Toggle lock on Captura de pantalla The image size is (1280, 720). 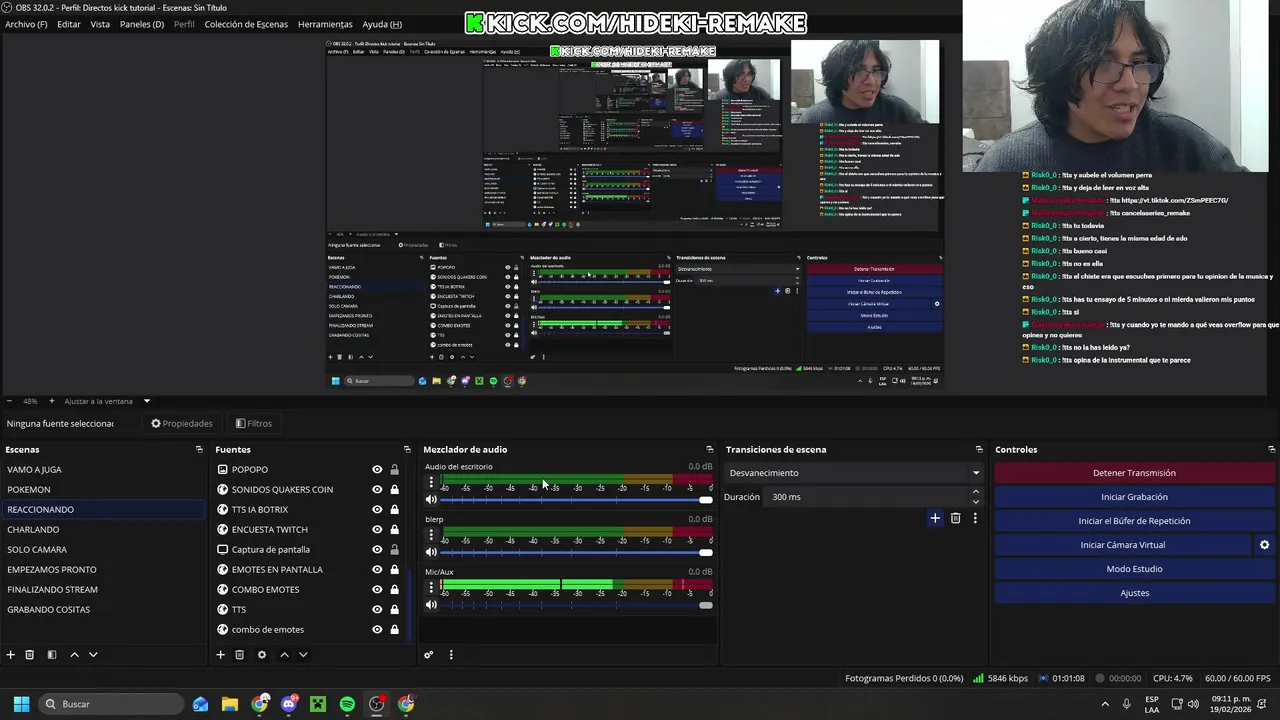pos(394,550)
